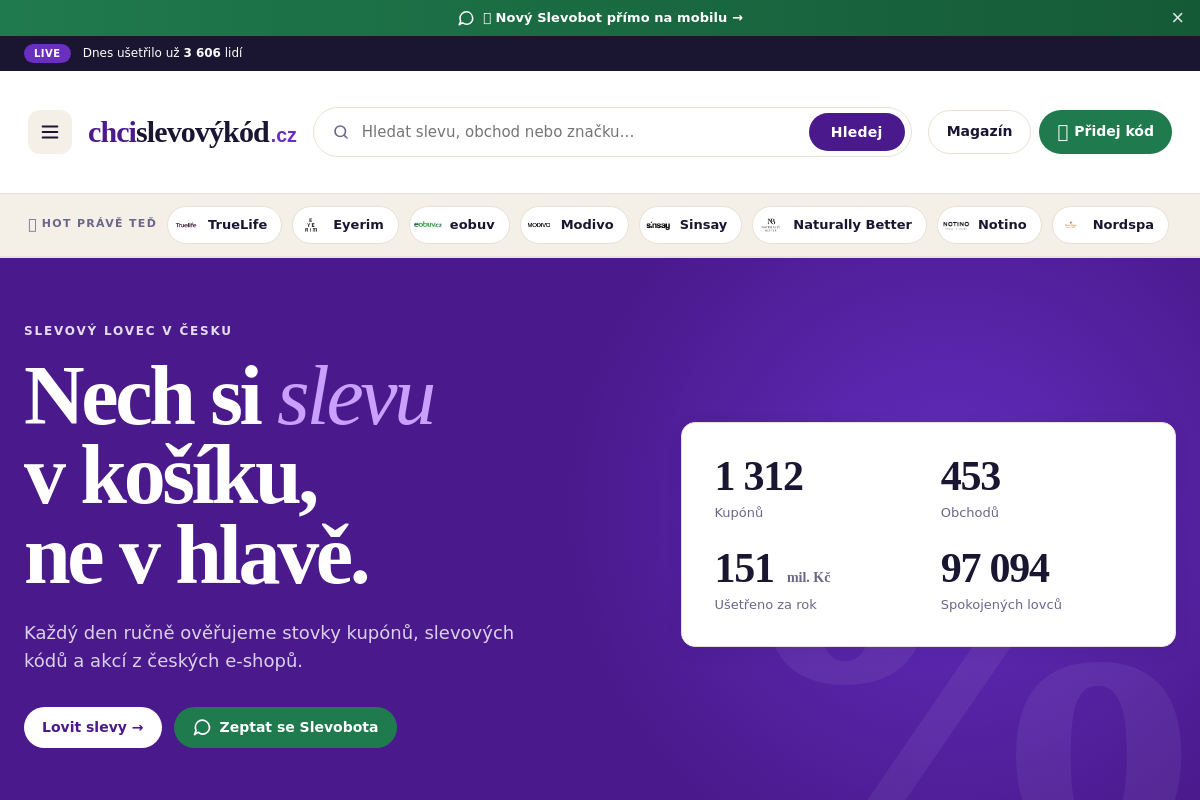The image size is (1200, 800).
Task: Click the chcislevovýkód.cz logo
Action: pyautogui.click(x=192, y=132)
